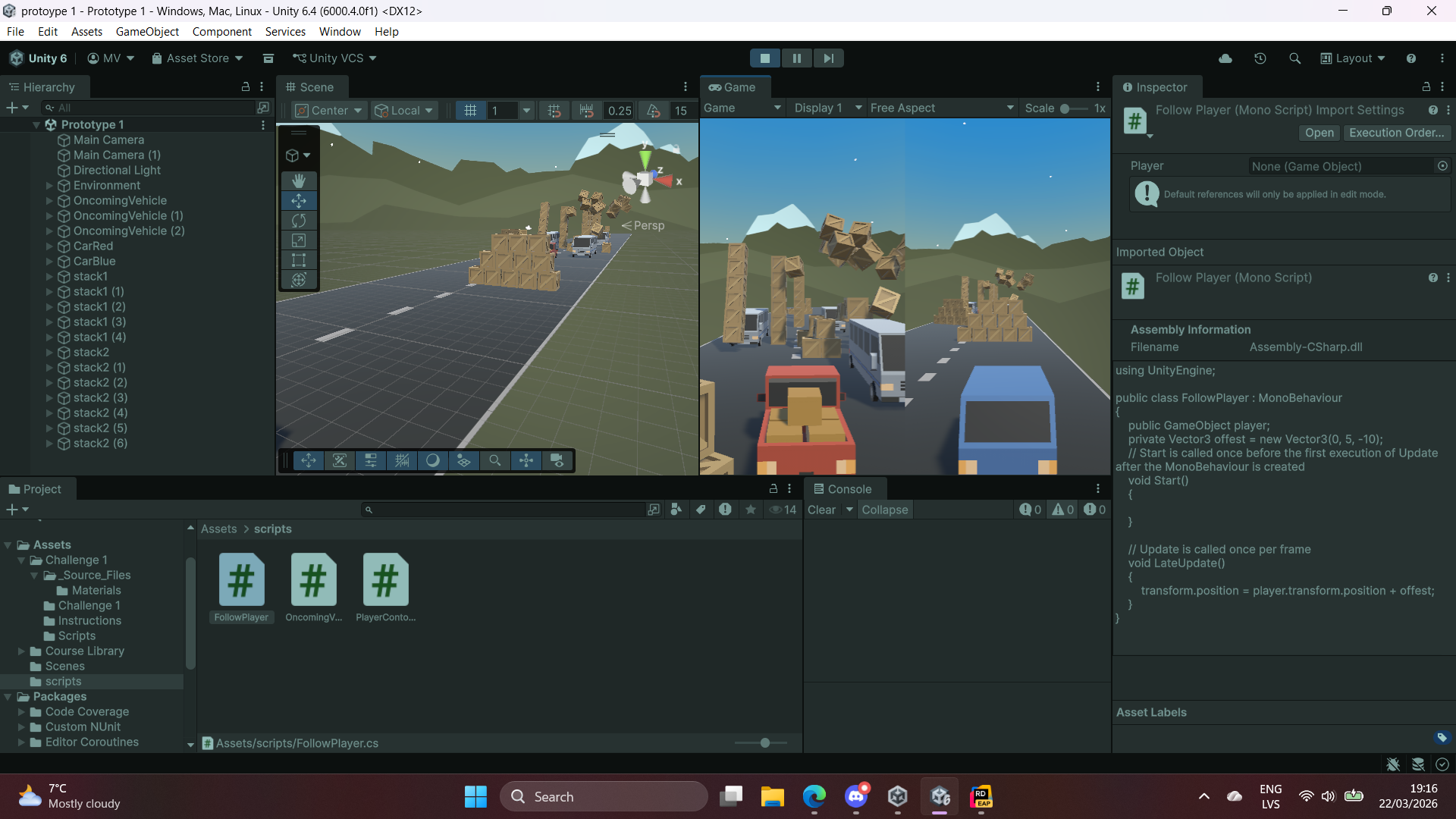Select the Rotate tool in Scene
This screenshot has height=819, width=1456.
tap(299, 221)
